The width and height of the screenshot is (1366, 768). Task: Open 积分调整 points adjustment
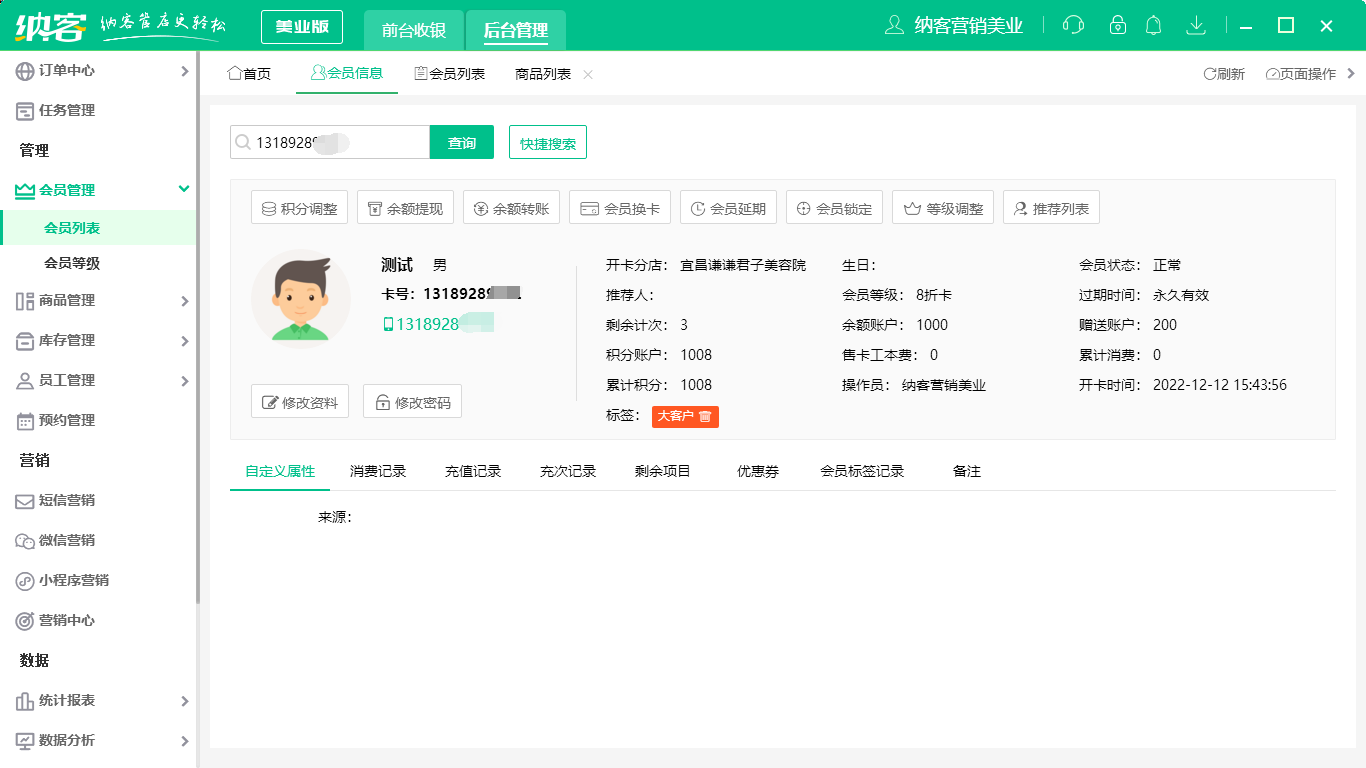[299, 209]
